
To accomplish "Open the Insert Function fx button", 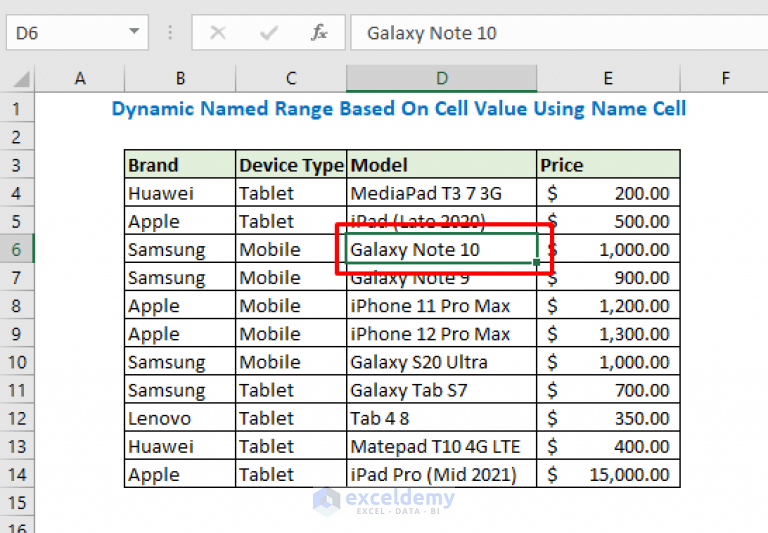I will pos(319,33).
